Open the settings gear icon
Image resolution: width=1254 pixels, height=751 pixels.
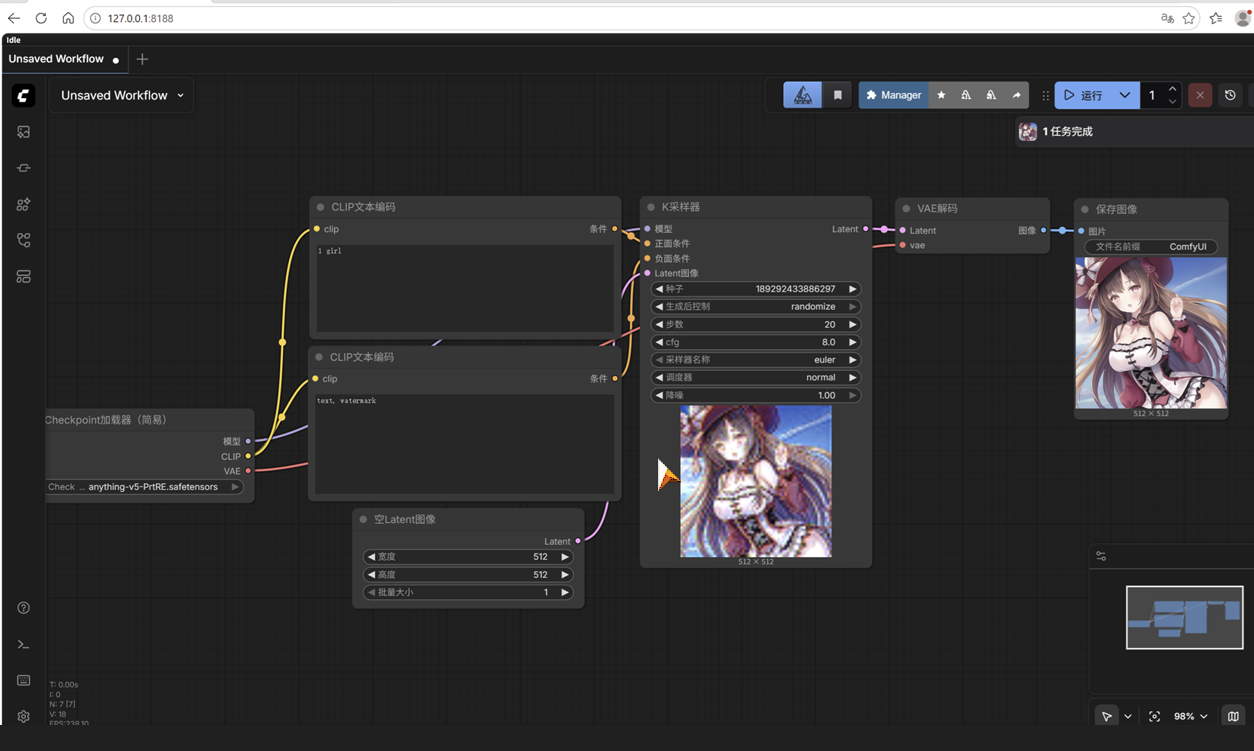point(23,716)
